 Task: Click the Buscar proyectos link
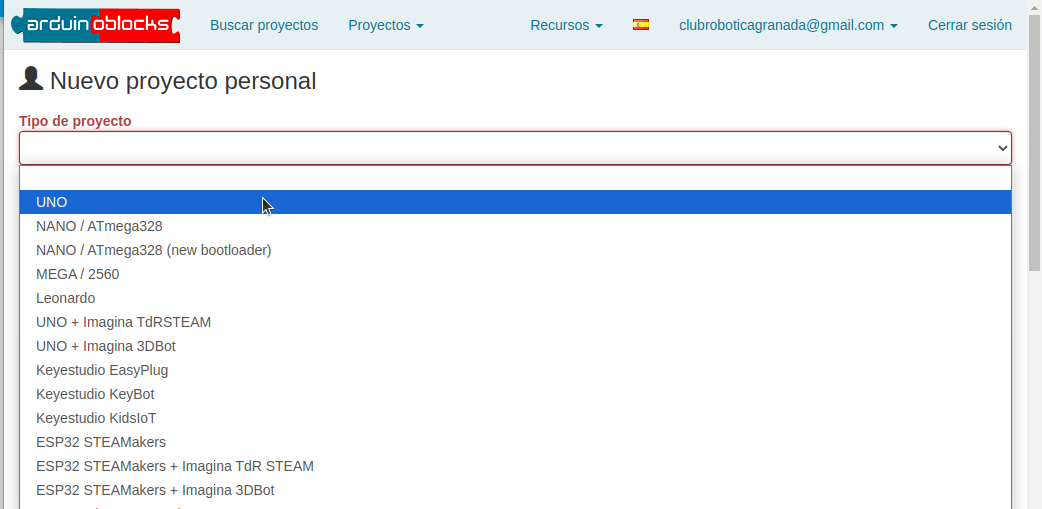coord(264,25)
